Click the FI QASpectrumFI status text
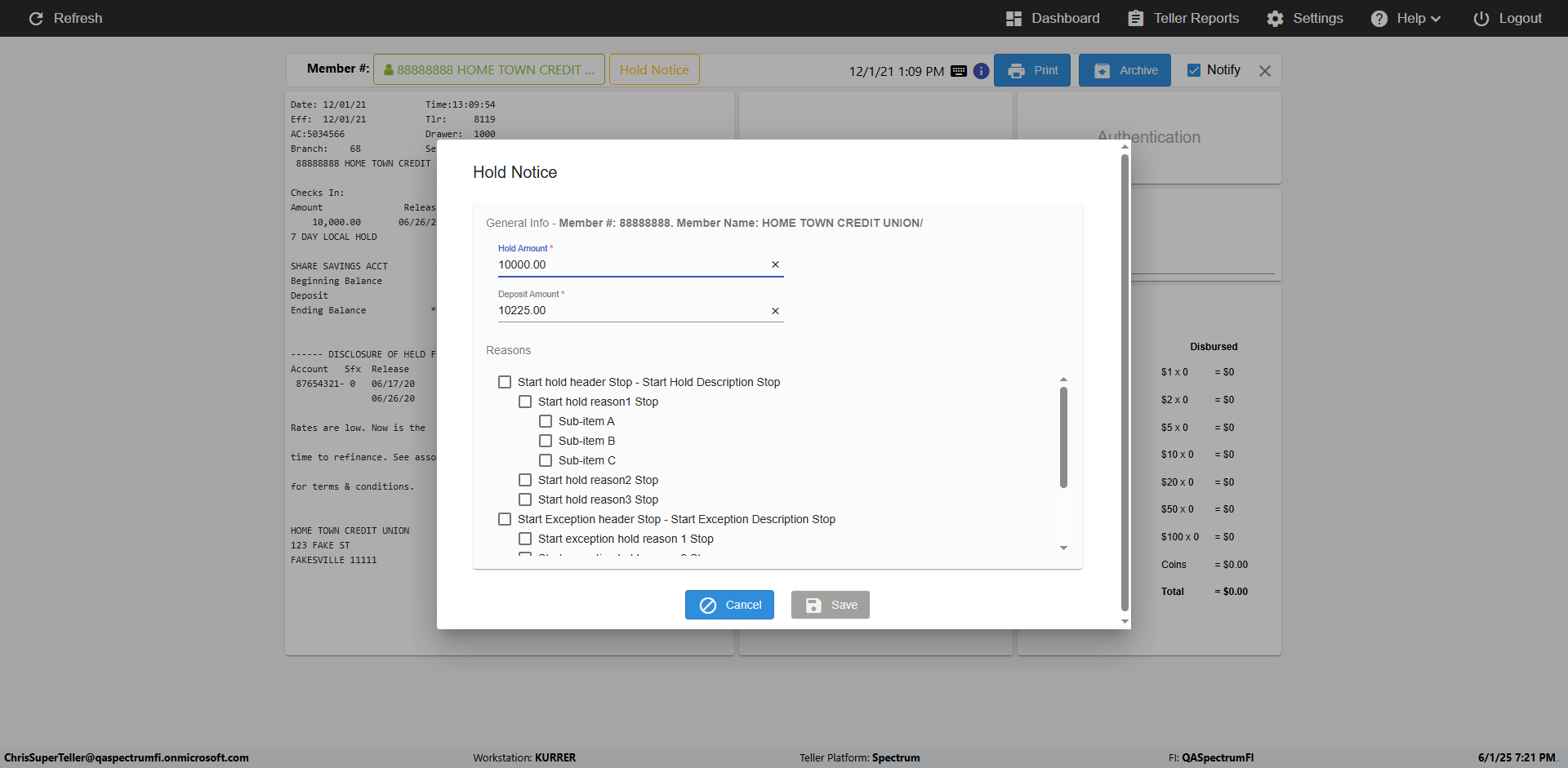1568x768 pixels. [1211, 757]
